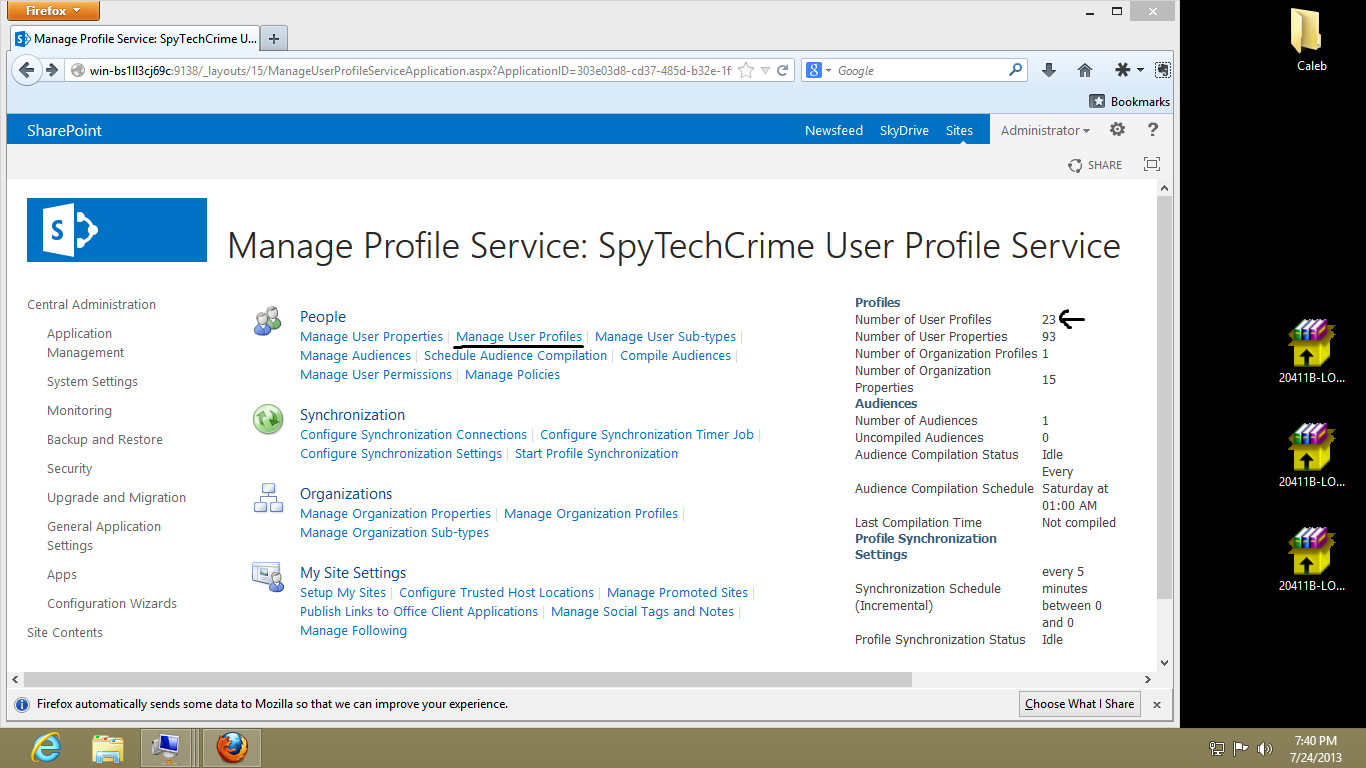The image size is (1366, 768).
Task: Open Manage Social Tags and Notes link
Action: [642, 612]
